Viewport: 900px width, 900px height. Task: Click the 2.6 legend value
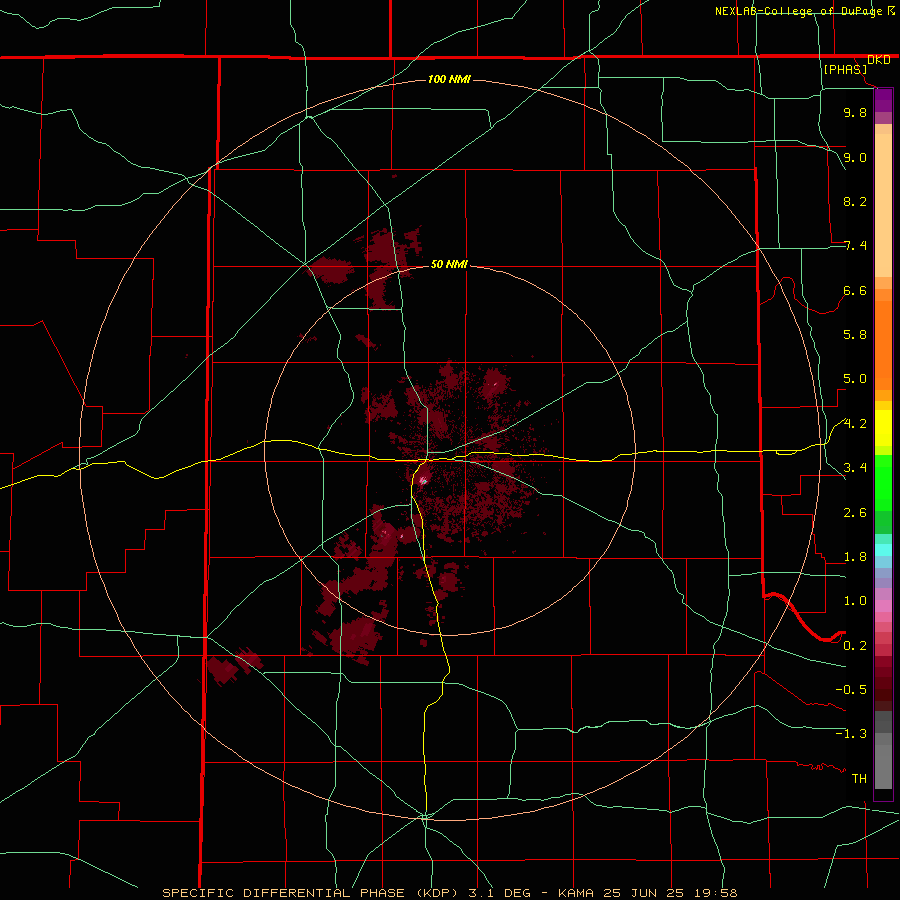pyautogui.click(x=855, y=513)
